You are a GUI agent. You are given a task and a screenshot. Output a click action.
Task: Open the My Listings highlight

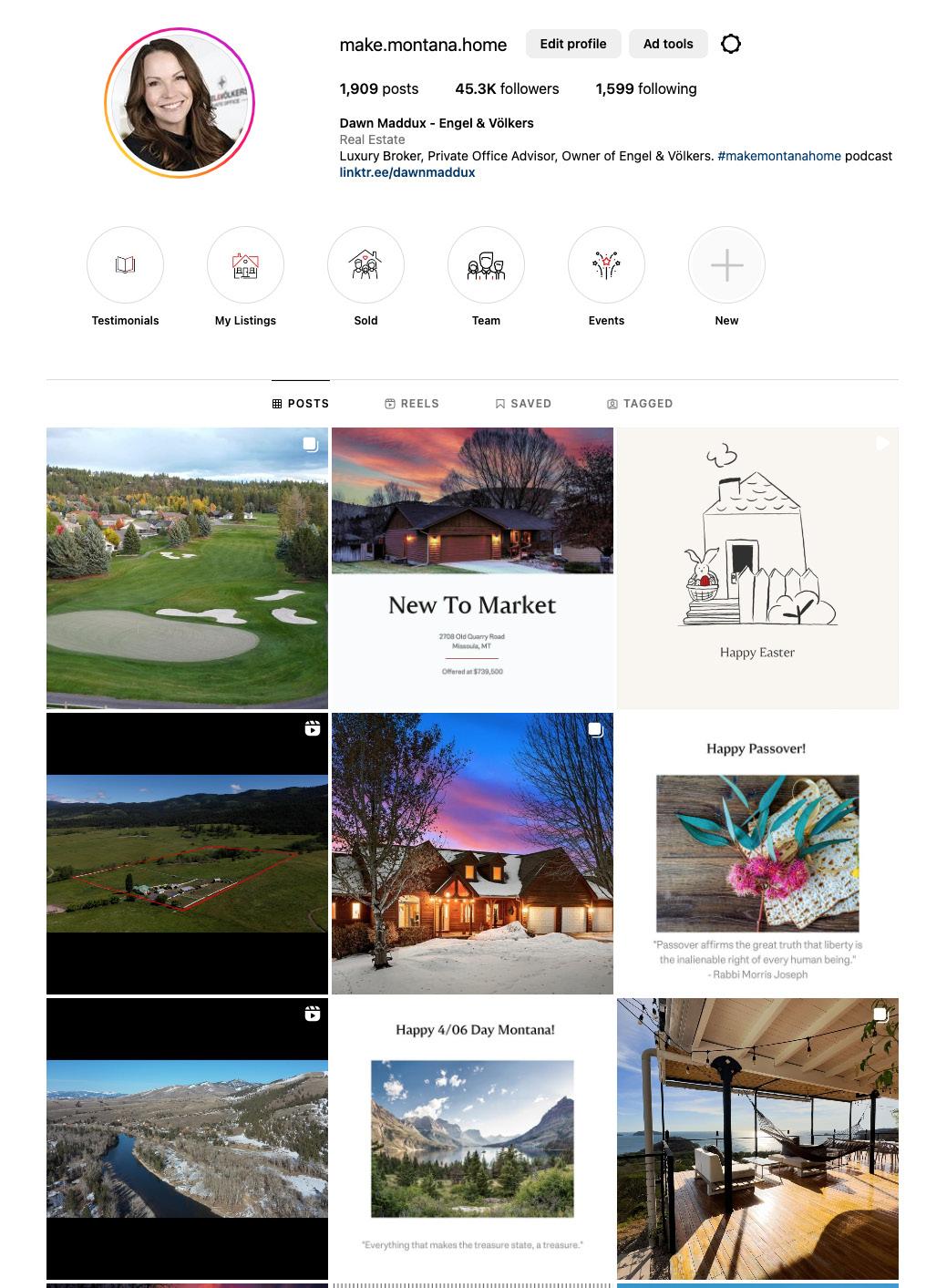coord(245,265)
